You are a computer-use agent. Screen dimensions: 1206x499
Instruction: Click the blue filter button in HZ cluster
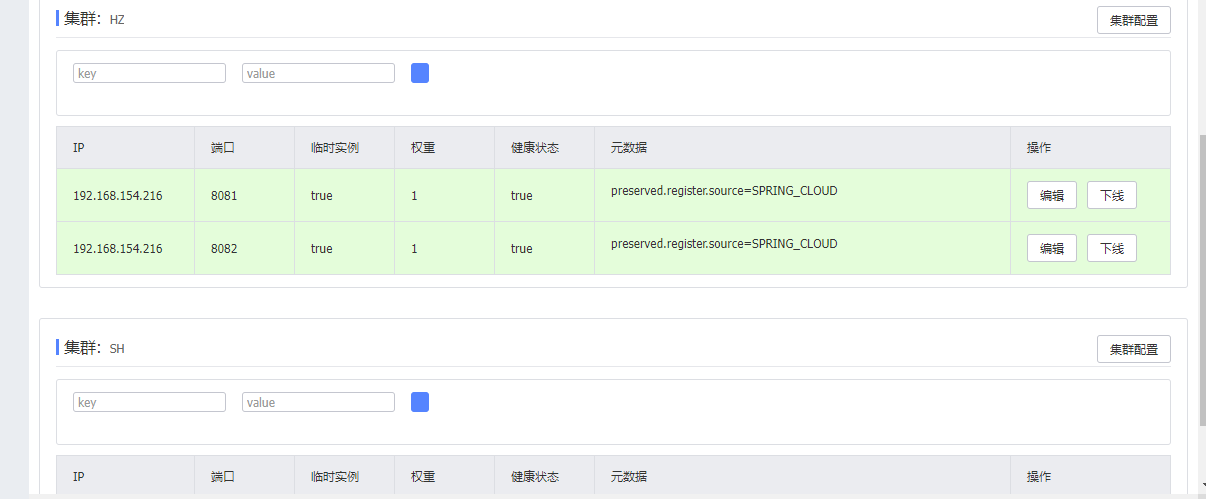[x=420, y=73]
